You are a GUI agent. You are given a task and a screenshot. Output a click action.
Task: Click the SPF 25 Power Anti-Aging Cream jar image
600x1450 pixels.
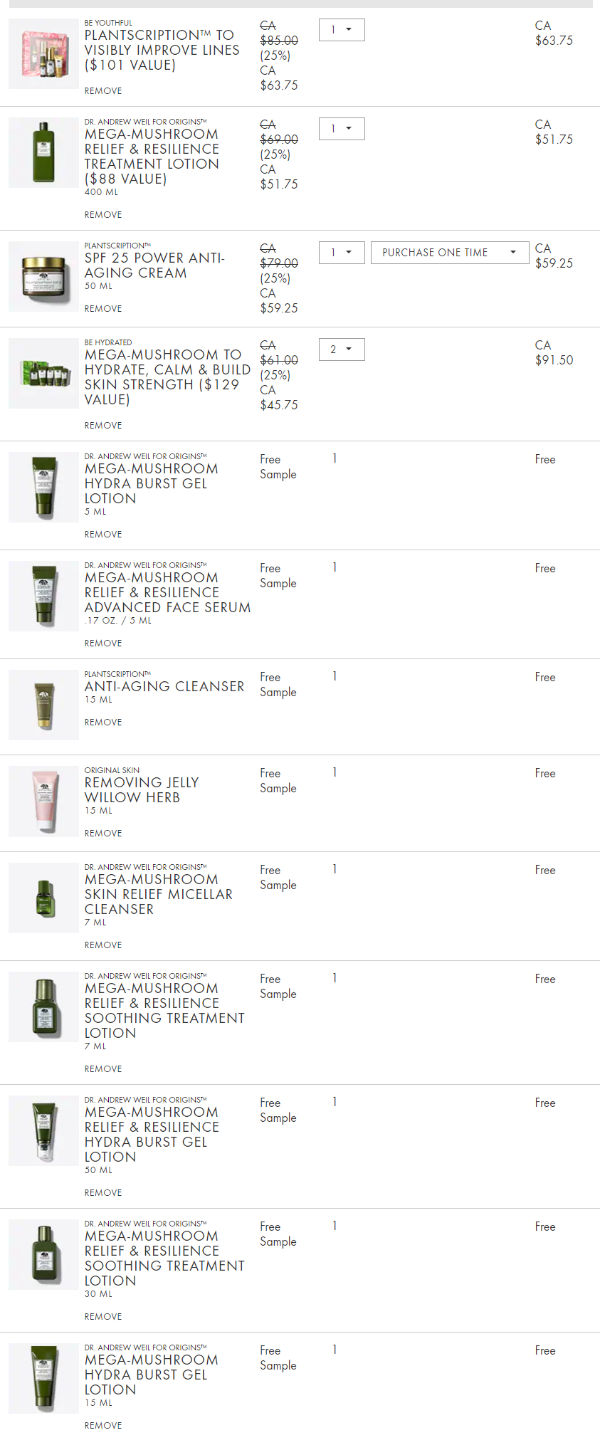pos(43,276)
